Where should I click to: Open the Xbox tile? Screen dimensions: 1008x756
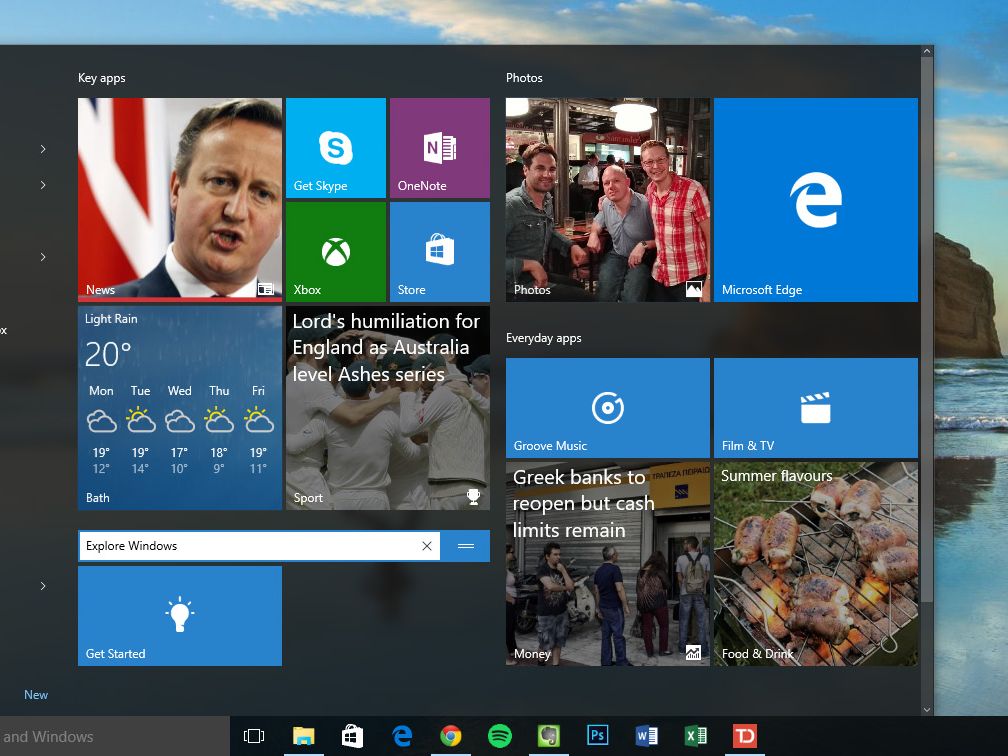[336, 252]
